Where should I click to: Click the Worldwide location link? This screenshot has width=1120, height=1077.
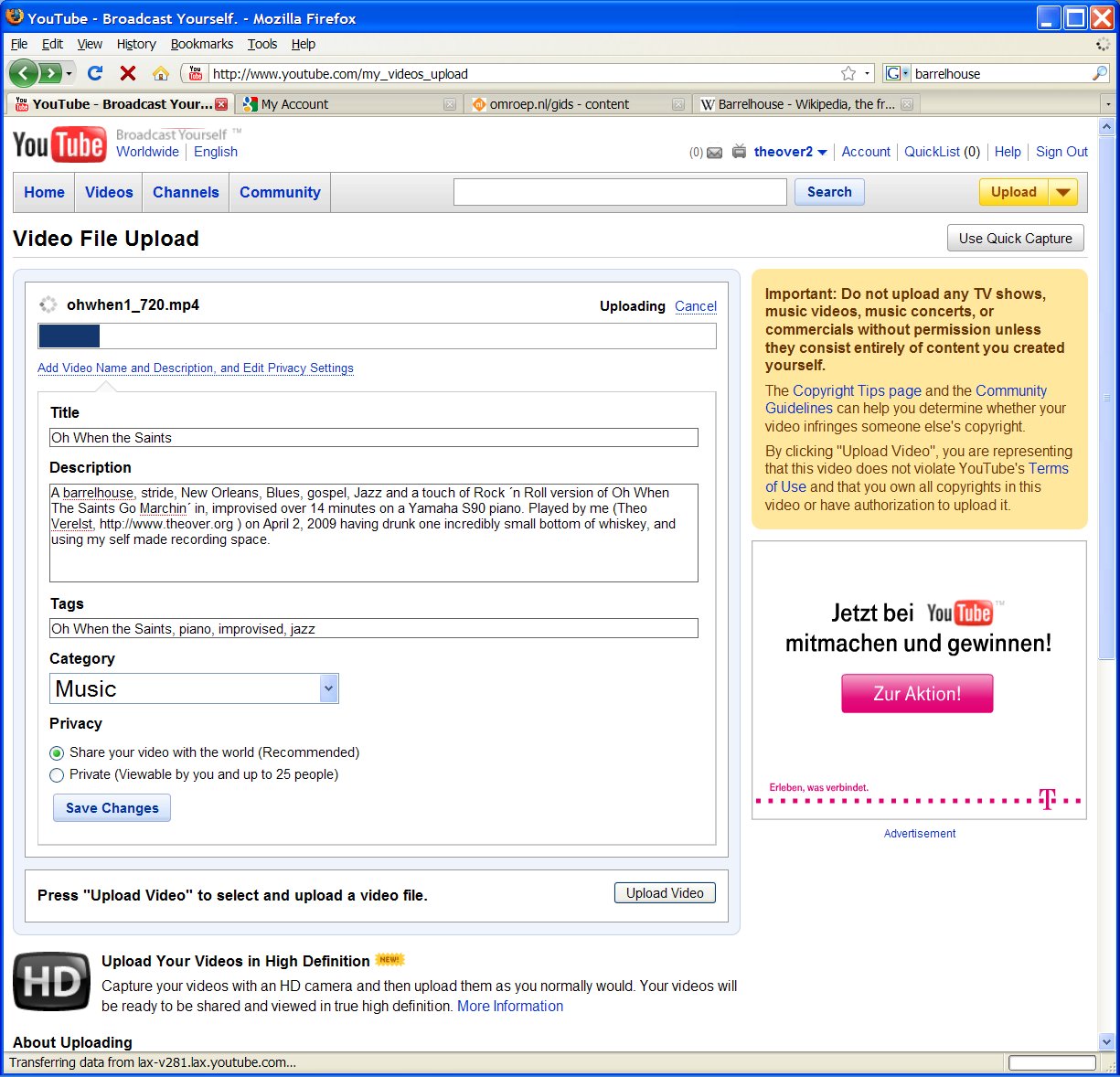(147, 152)
